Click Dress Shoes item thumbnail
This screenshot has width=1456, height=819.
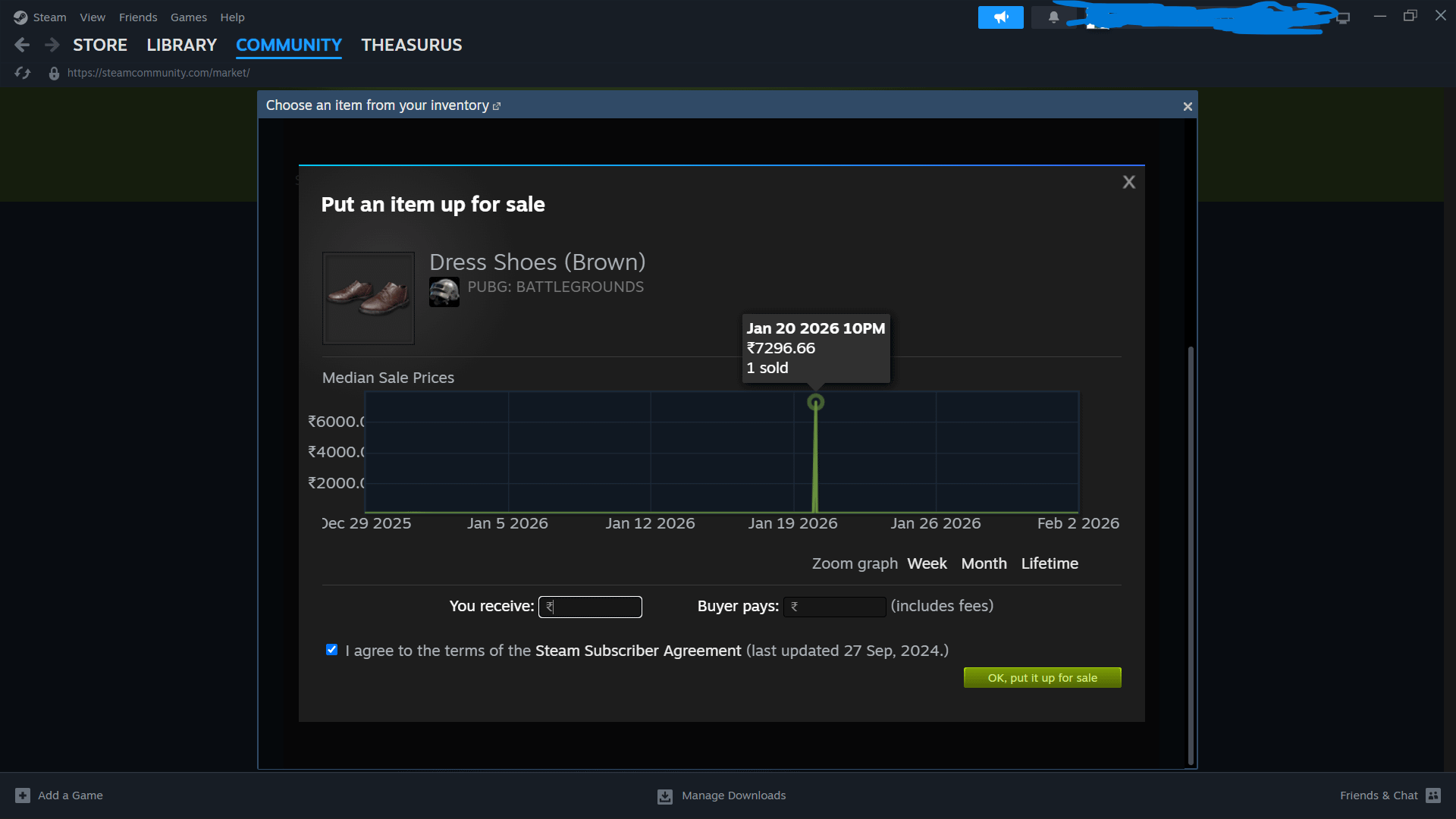[369, 298]
